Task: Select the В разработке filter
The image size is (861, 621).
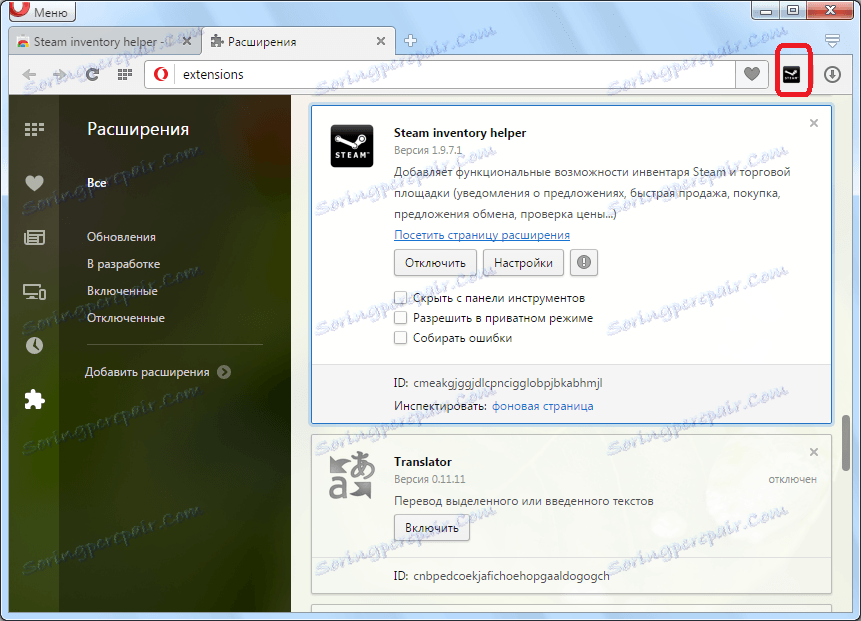Action: [x=124, y=264]
